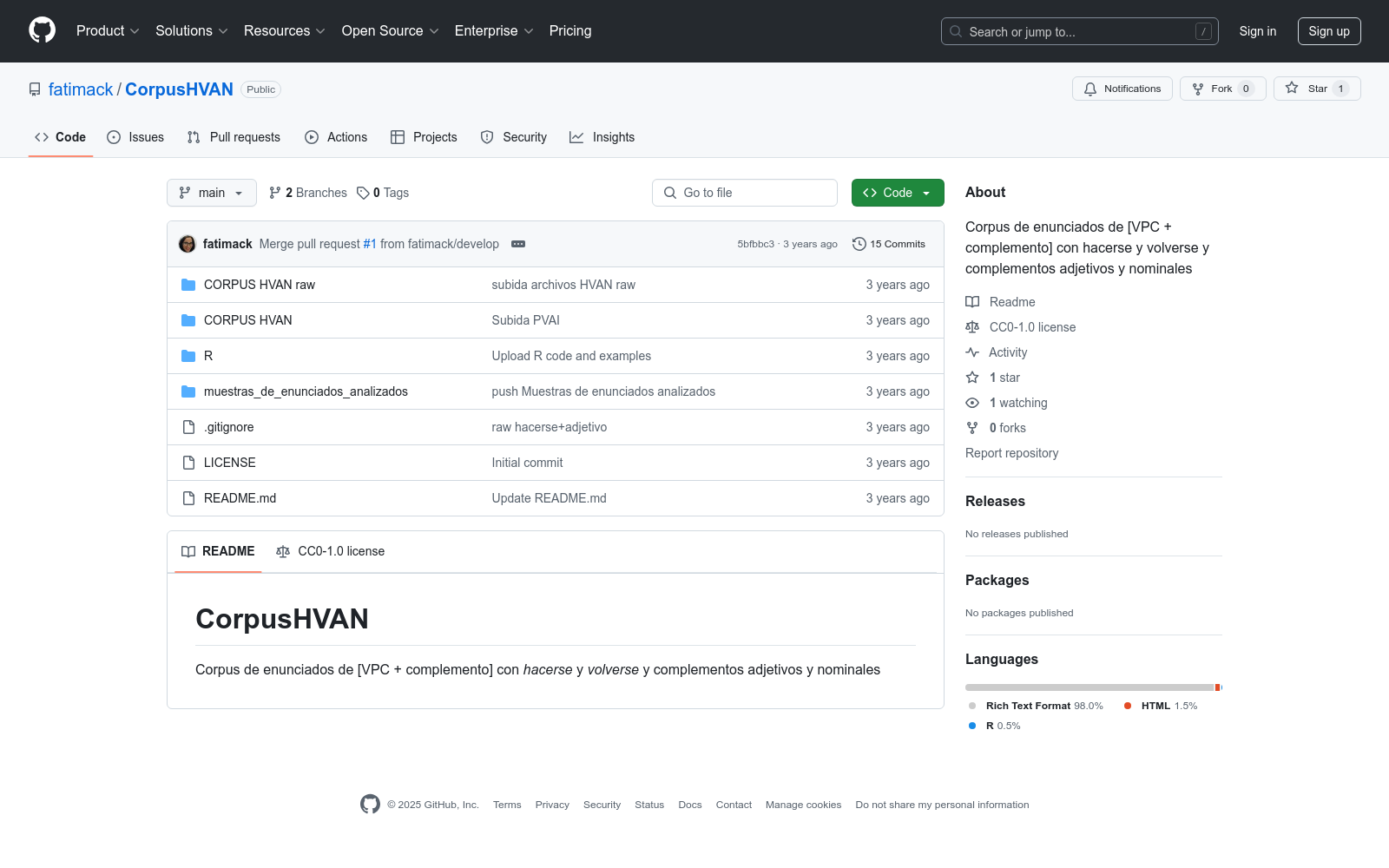Click the HTML language entry
Screen dimensions: 1389x868
pos(1161,706)
